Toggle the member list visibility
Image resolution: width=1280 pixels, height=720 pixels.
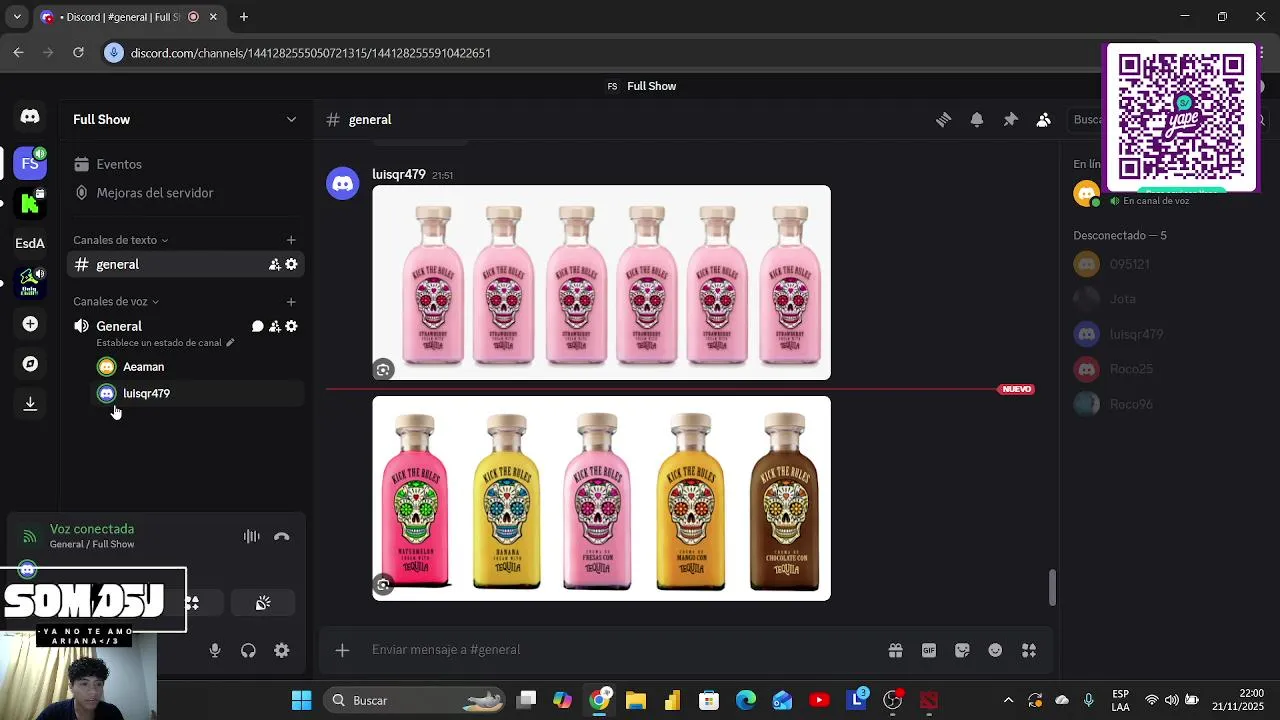click(1044, 119)
